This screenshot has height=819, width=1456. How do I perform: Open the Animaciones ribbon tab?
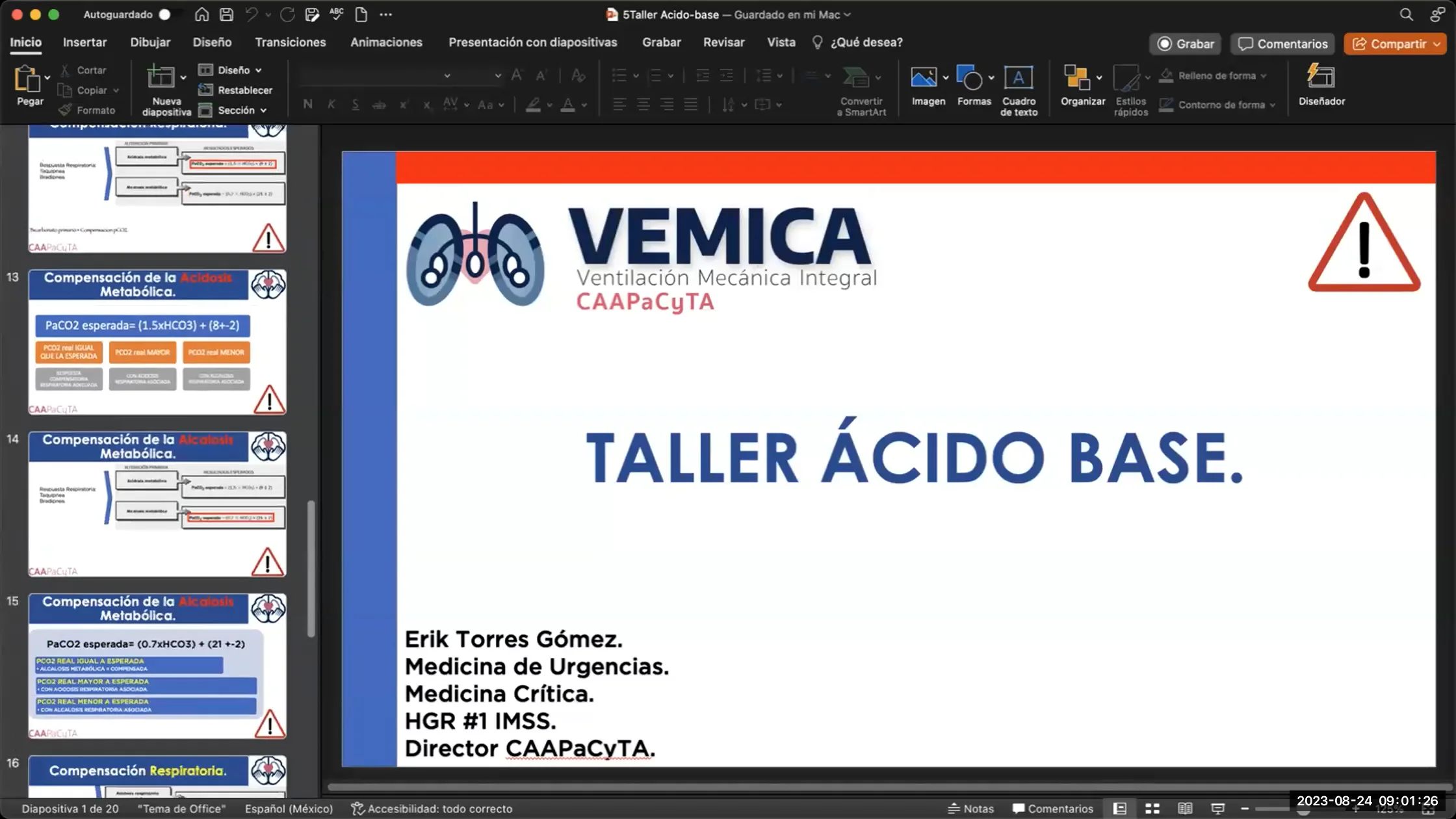tap(387, 42)
